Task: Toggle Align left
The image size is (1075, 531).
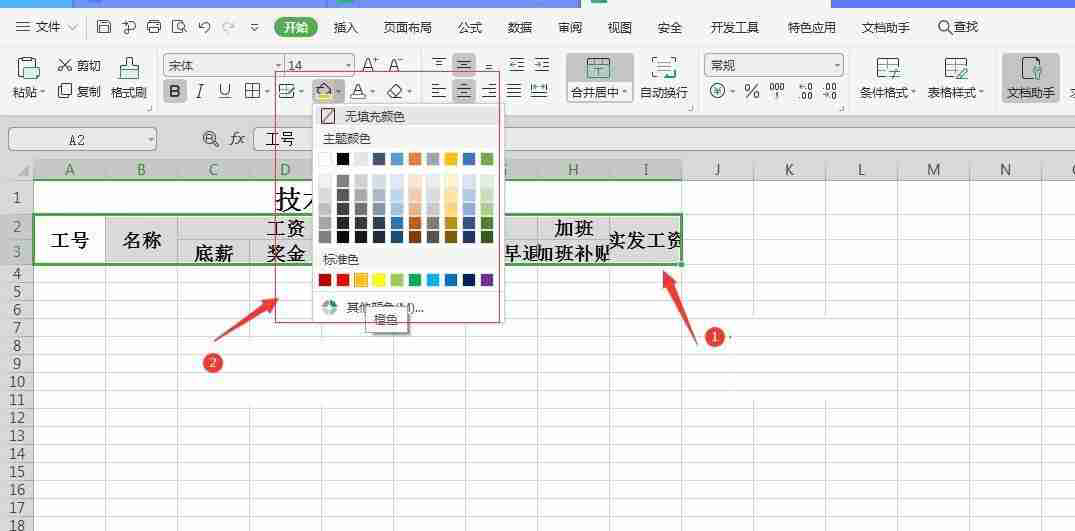Action: click(439, 90)
